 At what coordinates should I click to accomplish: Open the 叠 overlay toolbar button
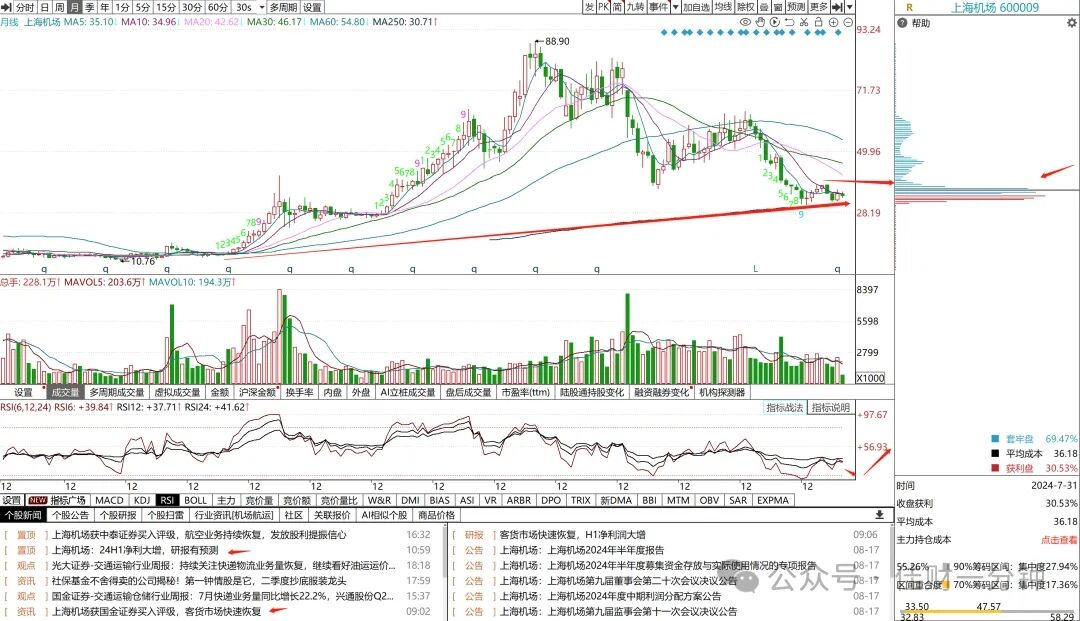pyautogui.click(x=764, y=7)
